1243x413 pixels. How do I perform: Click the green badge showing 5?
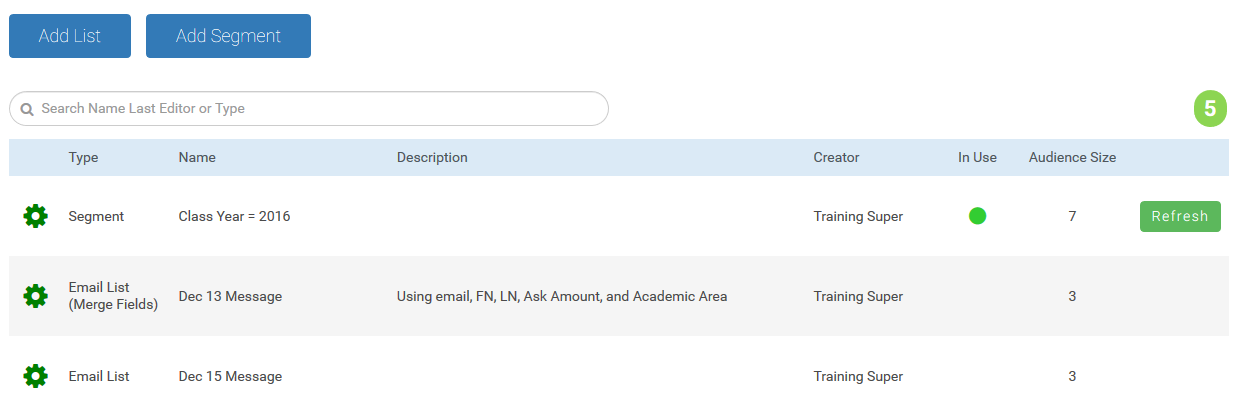[1210, 109]
